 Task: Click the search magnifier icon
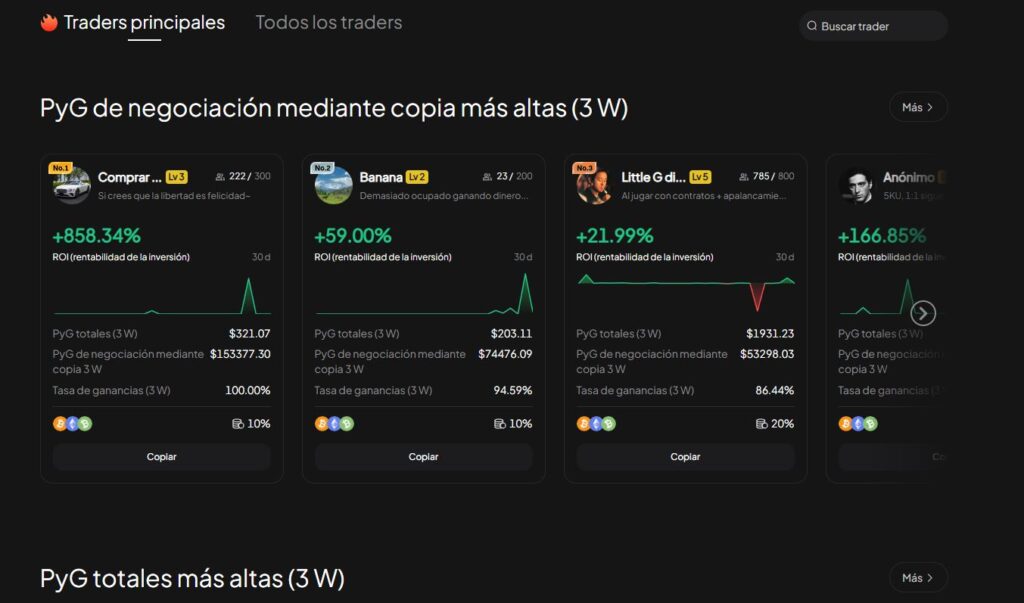click(x=812, y=26)
